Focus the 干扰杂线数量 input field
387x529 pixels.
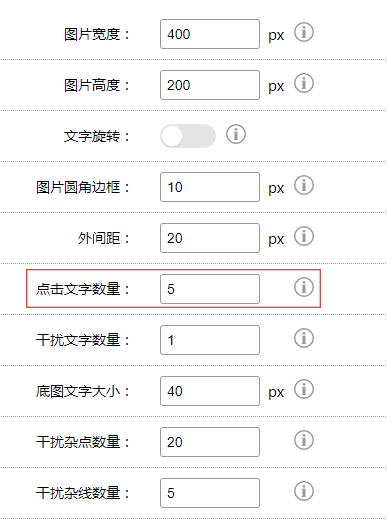tap(210, 493)
